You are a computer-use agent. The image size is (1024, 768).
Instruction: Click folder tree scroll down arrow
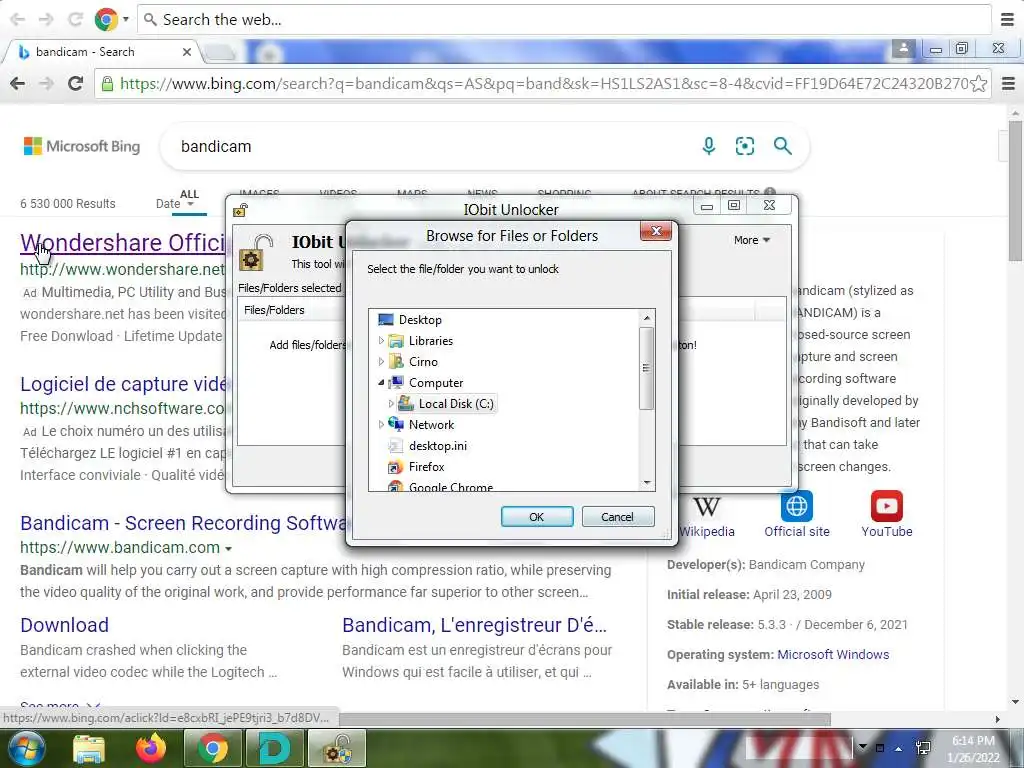click(647, 483)
